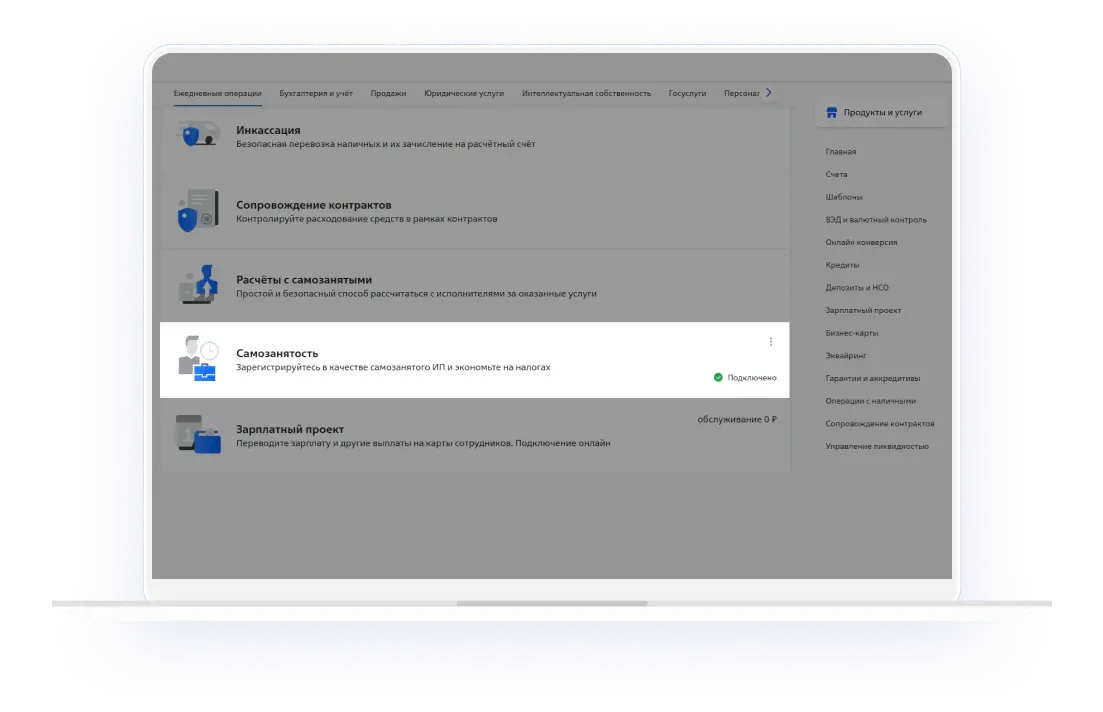
Task: Go to Эквайринг in the sidebar
Action: pos(845,355)
